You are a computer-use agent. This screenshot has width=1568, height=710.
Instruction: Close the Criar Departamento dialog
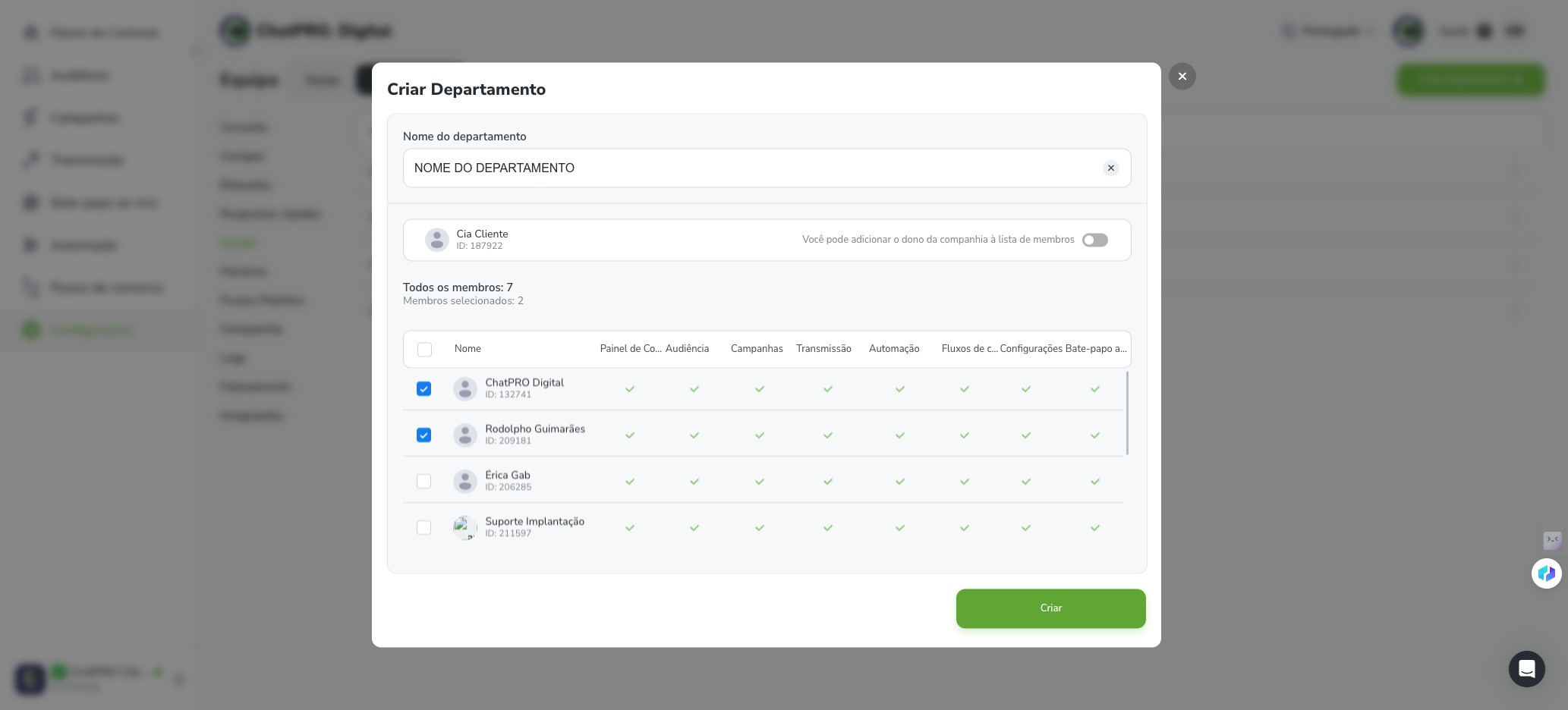tap(1182, 77)
